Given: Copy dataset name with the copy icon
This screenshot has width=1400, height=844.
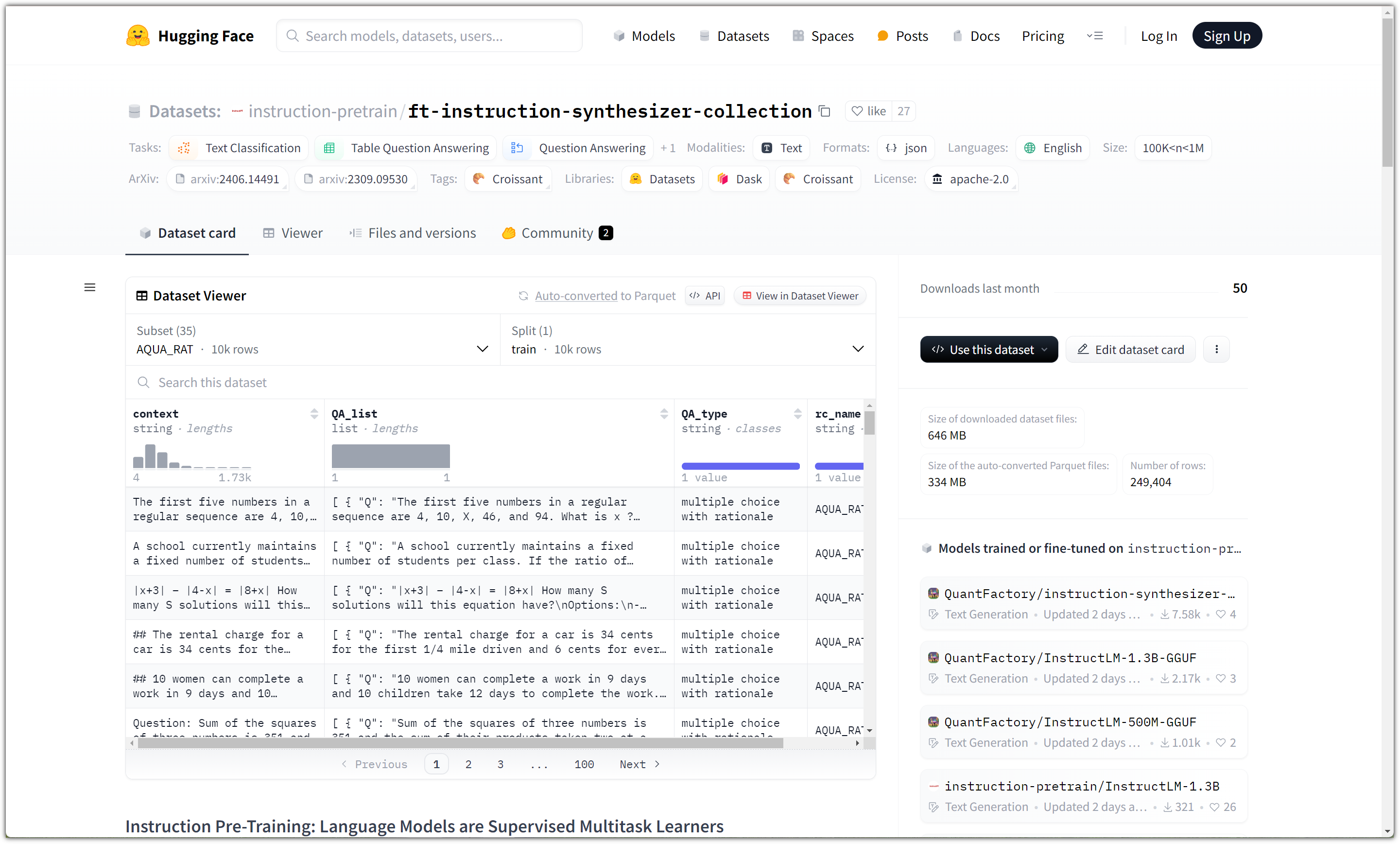Looking at the screenshot, I should 825,111.
